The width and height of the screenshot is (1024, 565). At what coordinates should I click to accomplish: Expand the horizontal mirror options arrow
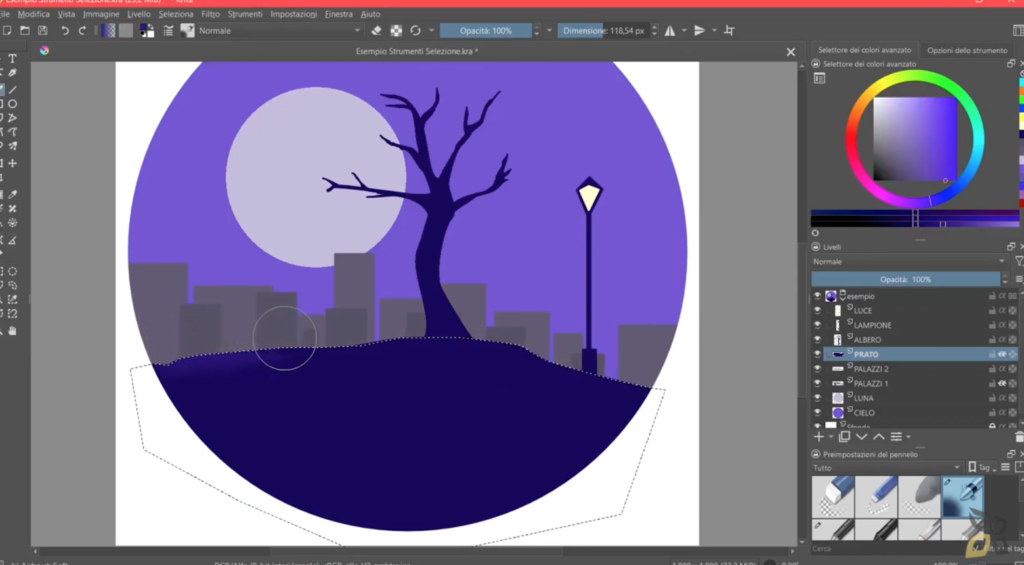[x=684, y=31]
